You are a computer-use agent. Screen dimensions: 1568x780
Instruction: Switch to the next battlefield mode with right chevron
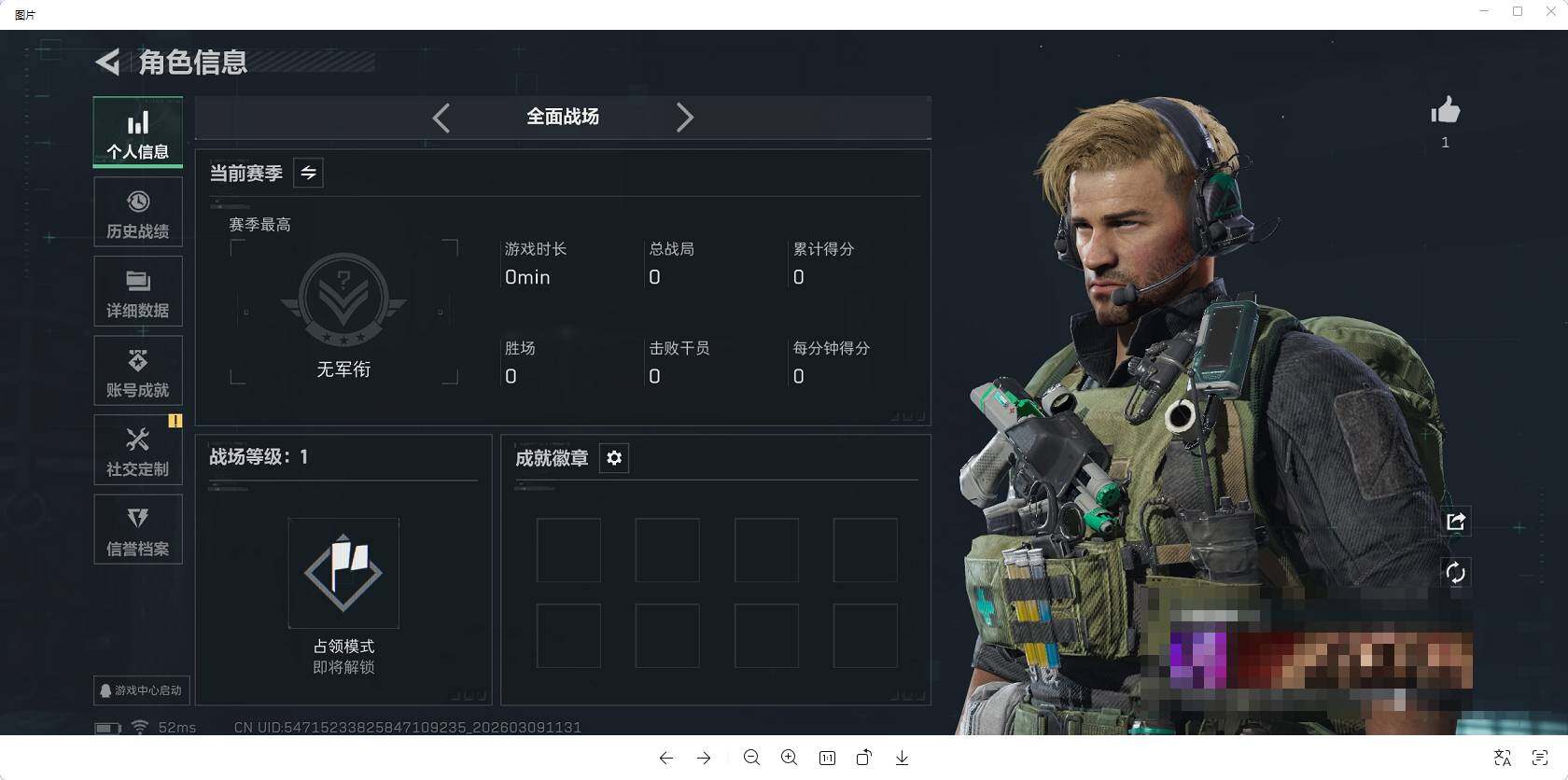684,118
